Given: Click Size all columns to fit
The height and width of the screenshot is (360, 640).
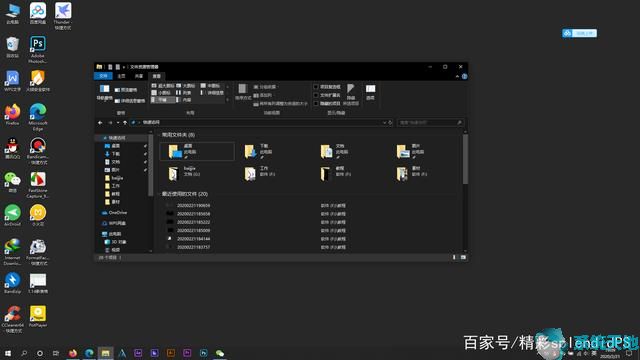Looking at the screenshot, I should click(x=280, y=104).
